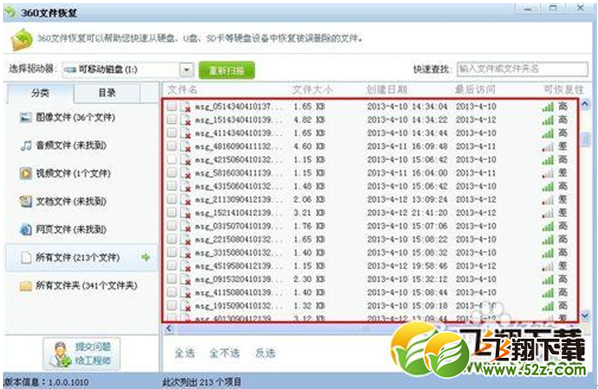This screenshot has width=598, height=389.
Task: Click recoverability bars icon for msg_5816030411139
Action: pyautogui.click(x=548, y=173)
